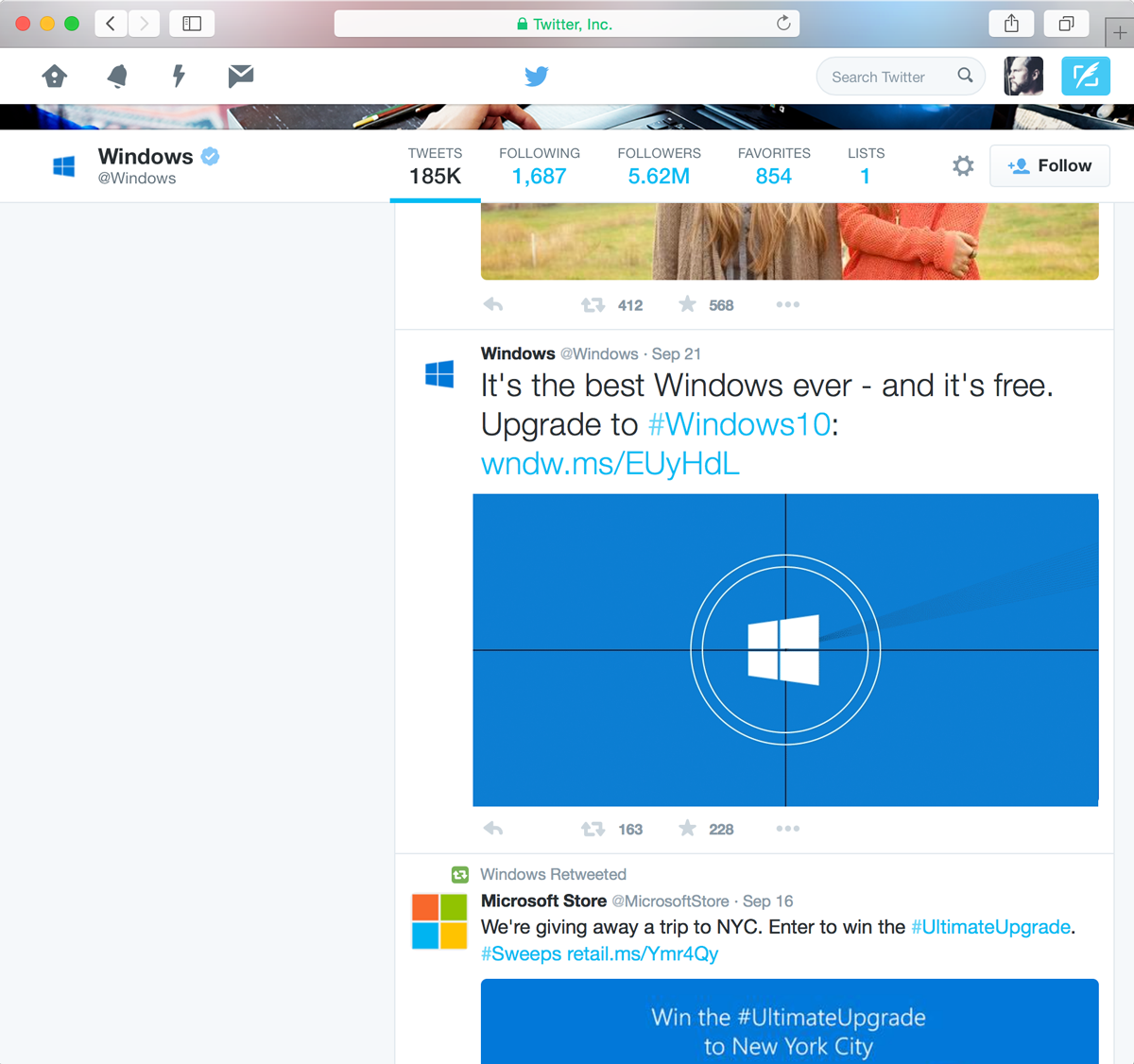
Task: Open the Lists 1 tab
Action: [866, 166]
